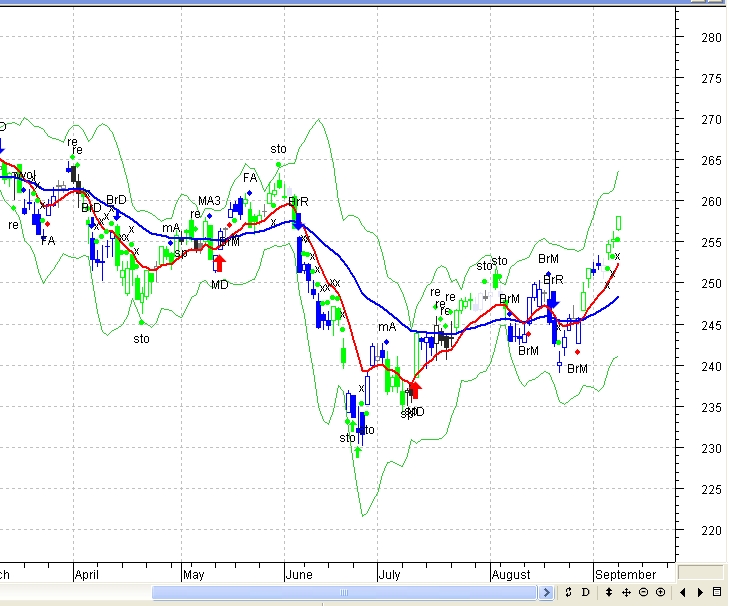
Task: Click the 'vvol' signal label
Action: [x=24, y=175]
